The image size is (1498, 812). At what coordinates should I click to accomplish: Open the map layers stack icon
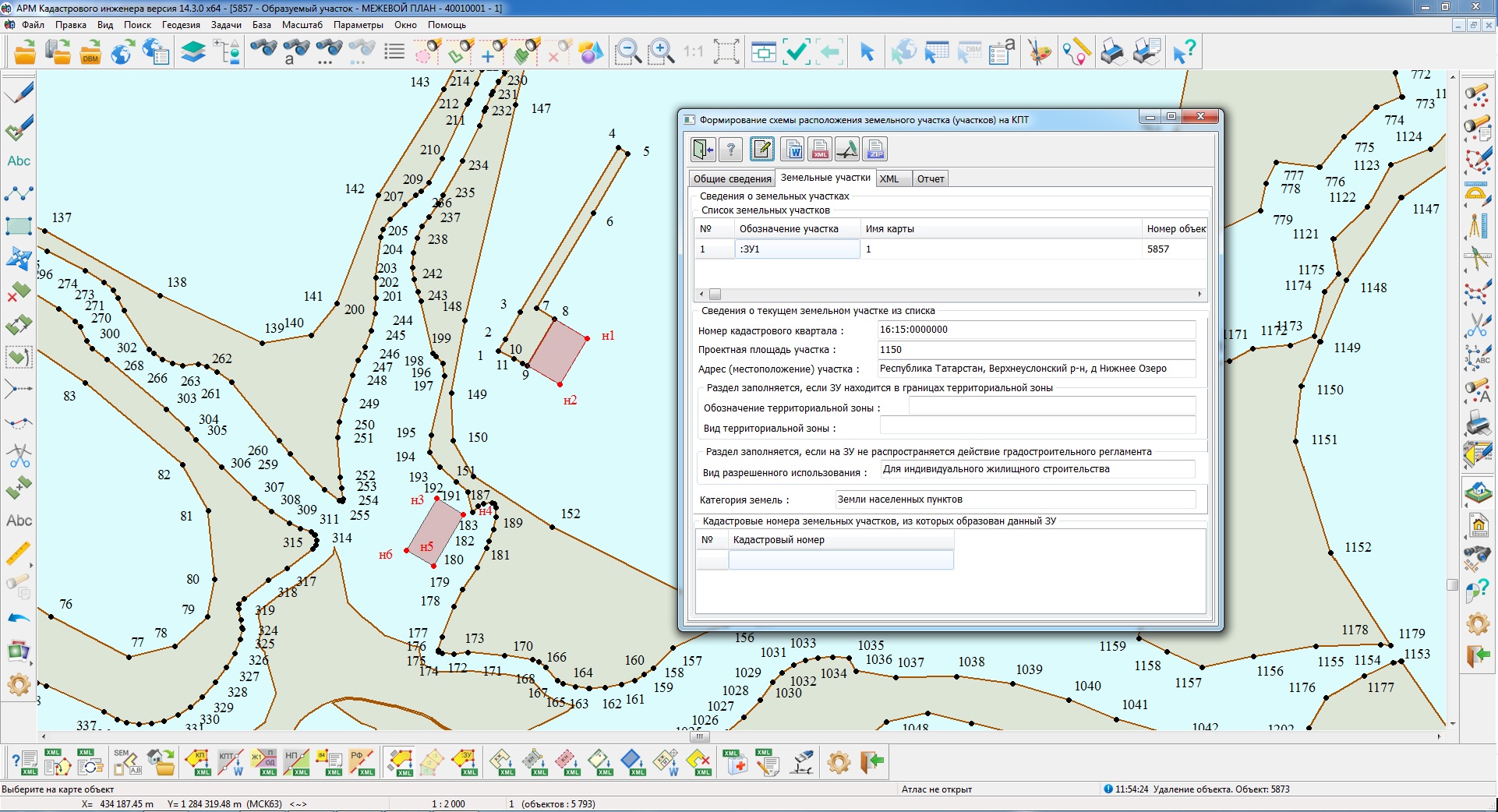coord(193,53)
